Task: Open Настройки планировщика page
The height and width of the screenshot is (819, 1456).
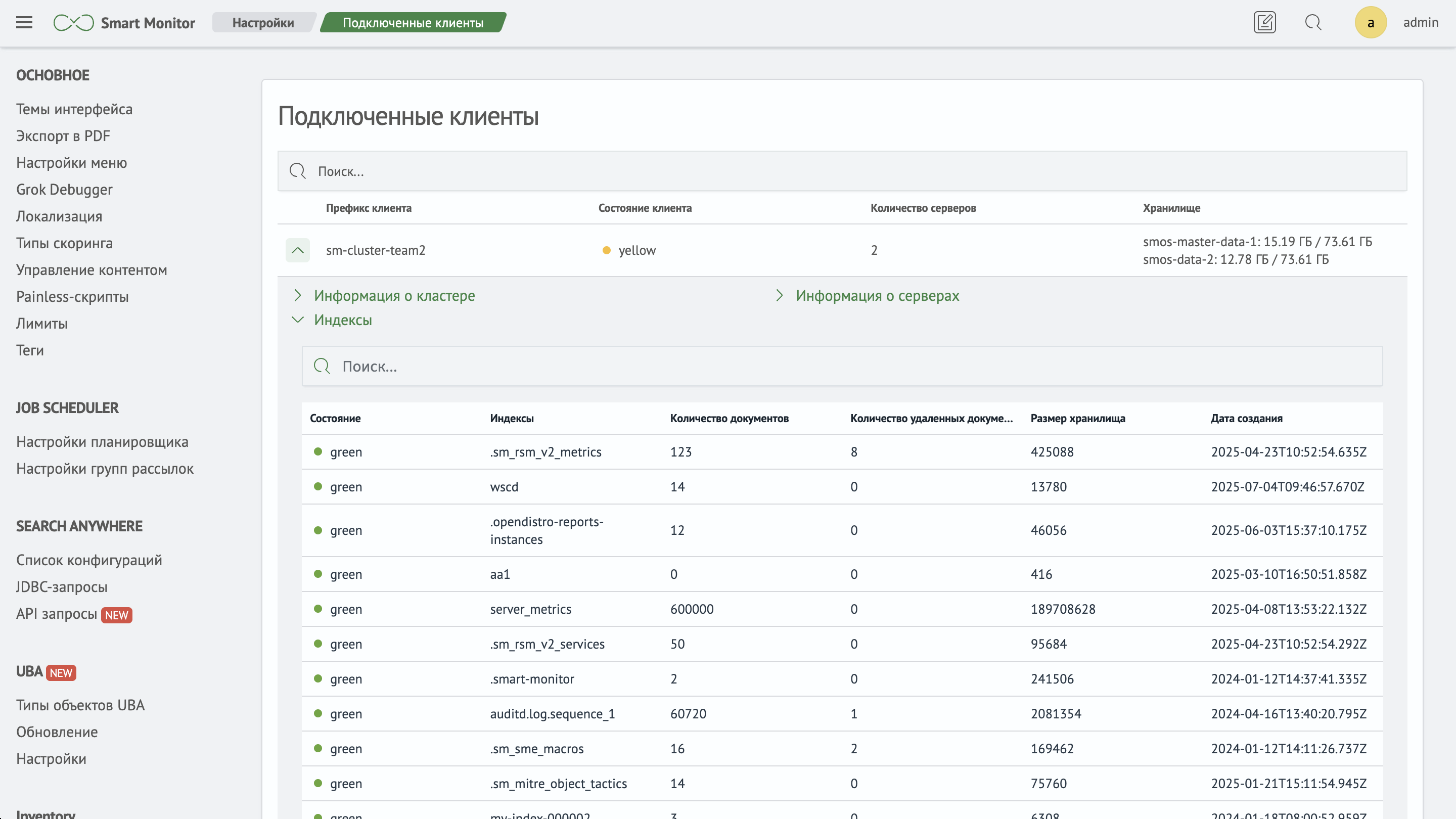Action: click(x=102, y=442)
